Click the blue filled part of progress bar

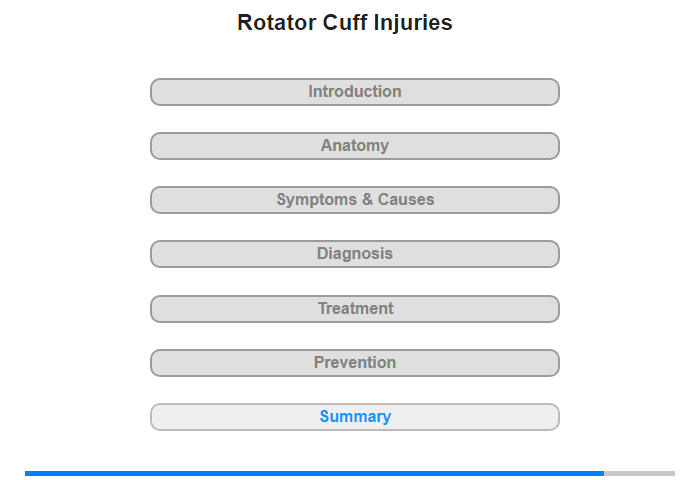tap(314, 473)
